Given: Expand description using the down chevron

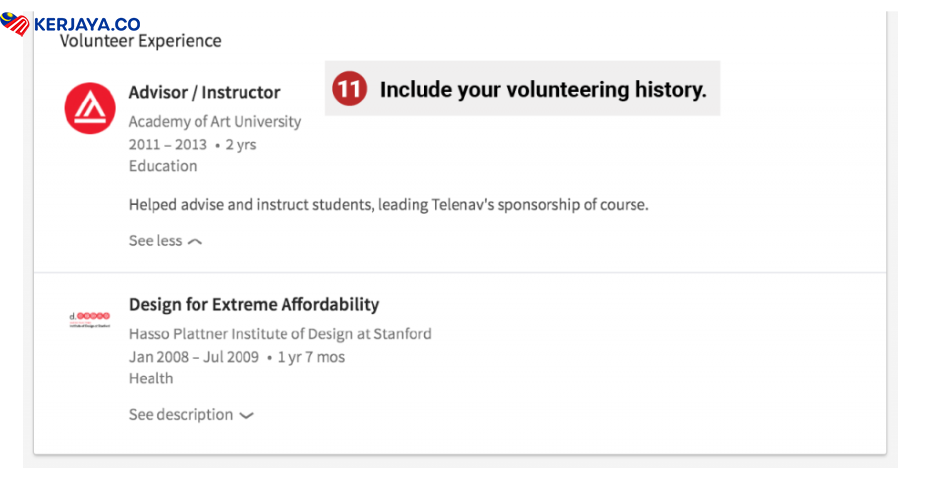Looking at the screenshot, I should pos(246,416).
